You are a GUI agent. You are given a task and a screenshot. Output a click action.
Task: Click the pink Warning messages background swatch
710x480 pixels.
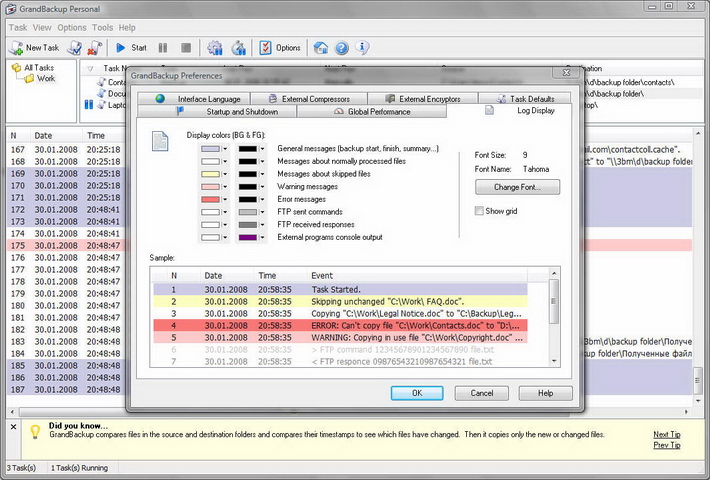(210, 187)
